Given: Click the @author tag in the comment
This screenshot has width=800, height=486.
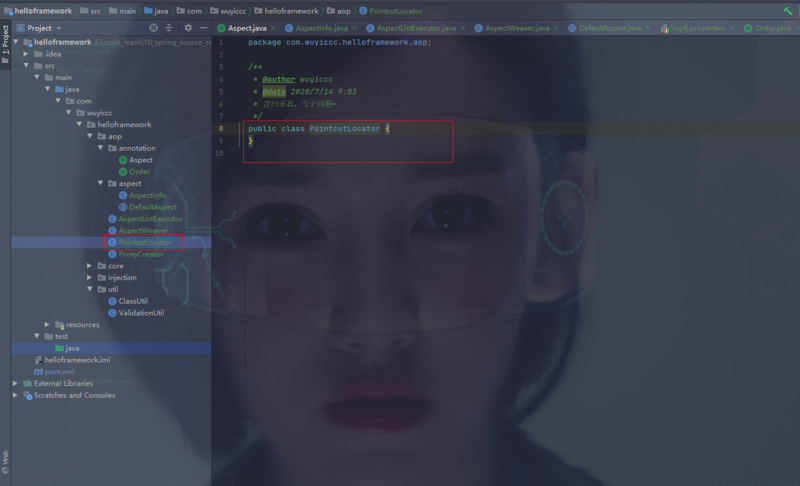Looking at the screenshot, I should click(279, 79).
